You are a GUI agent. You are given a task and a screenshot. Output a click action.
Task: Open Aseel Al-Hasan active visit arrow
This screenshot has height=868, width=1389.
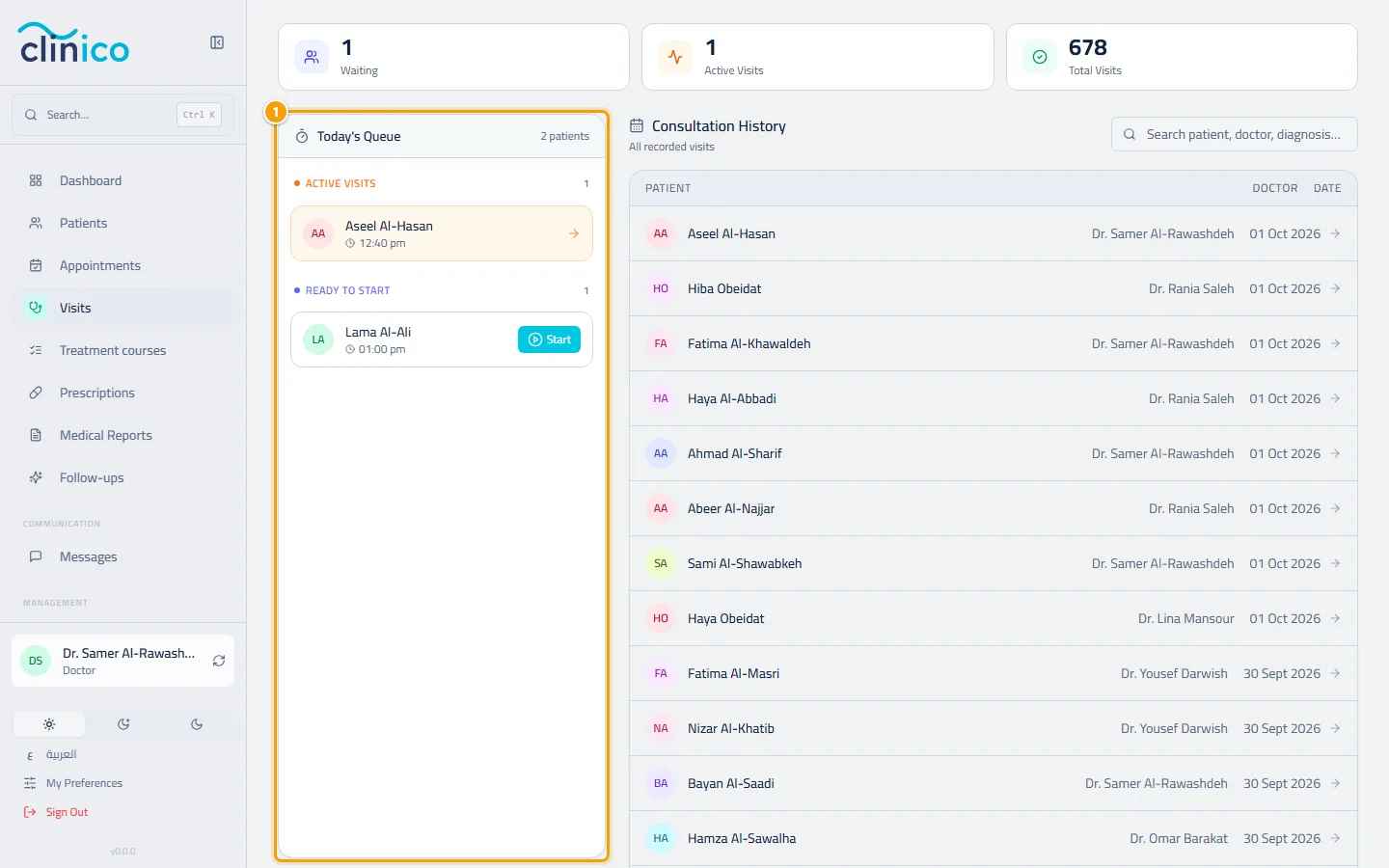(x=574, y=233)
